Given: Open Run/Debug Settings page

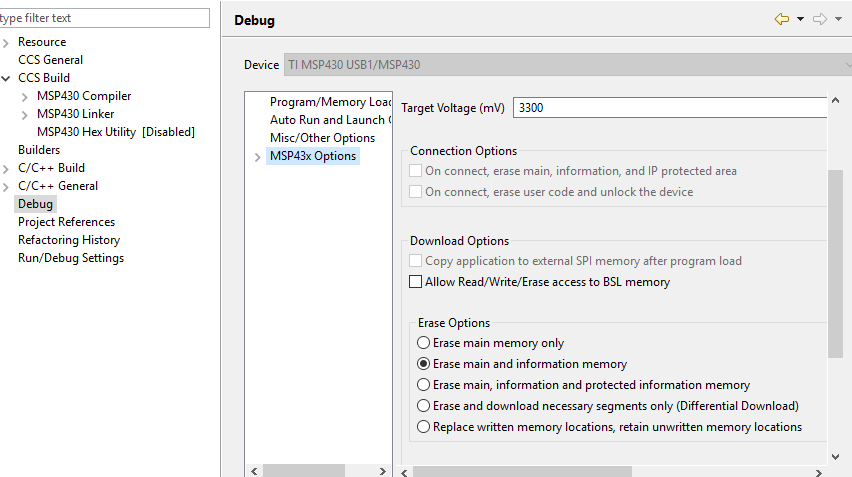Looking at the screenshot, I should click(x=71, y=258).
